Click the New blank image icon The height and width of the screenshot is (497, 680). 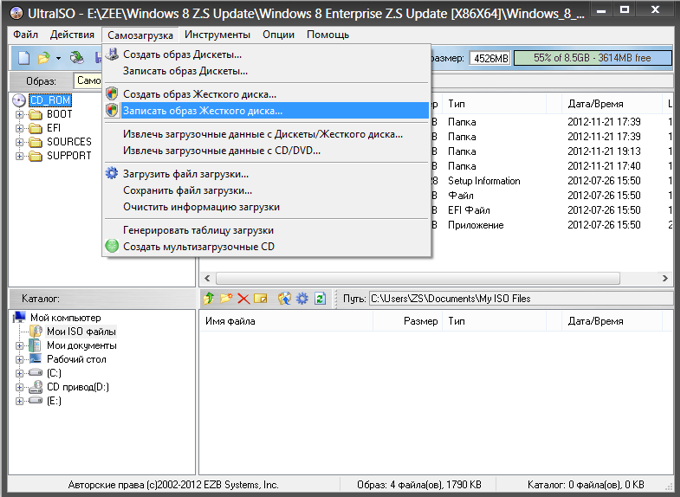(x=24, y=58)
